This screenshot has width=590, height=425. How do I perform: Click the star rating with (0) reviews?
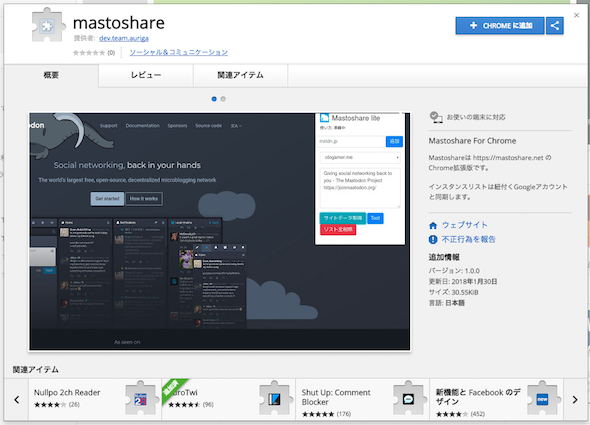pos(94,53)
